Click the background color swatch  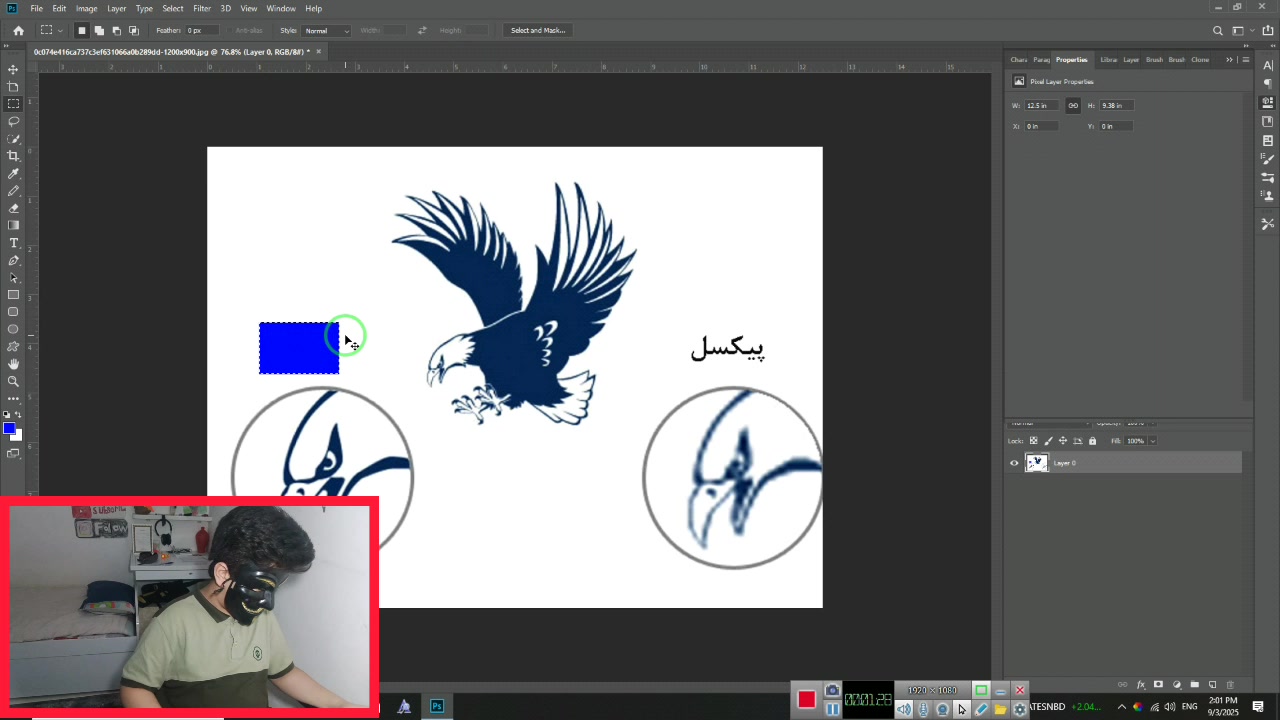click(x=16, y=435)
